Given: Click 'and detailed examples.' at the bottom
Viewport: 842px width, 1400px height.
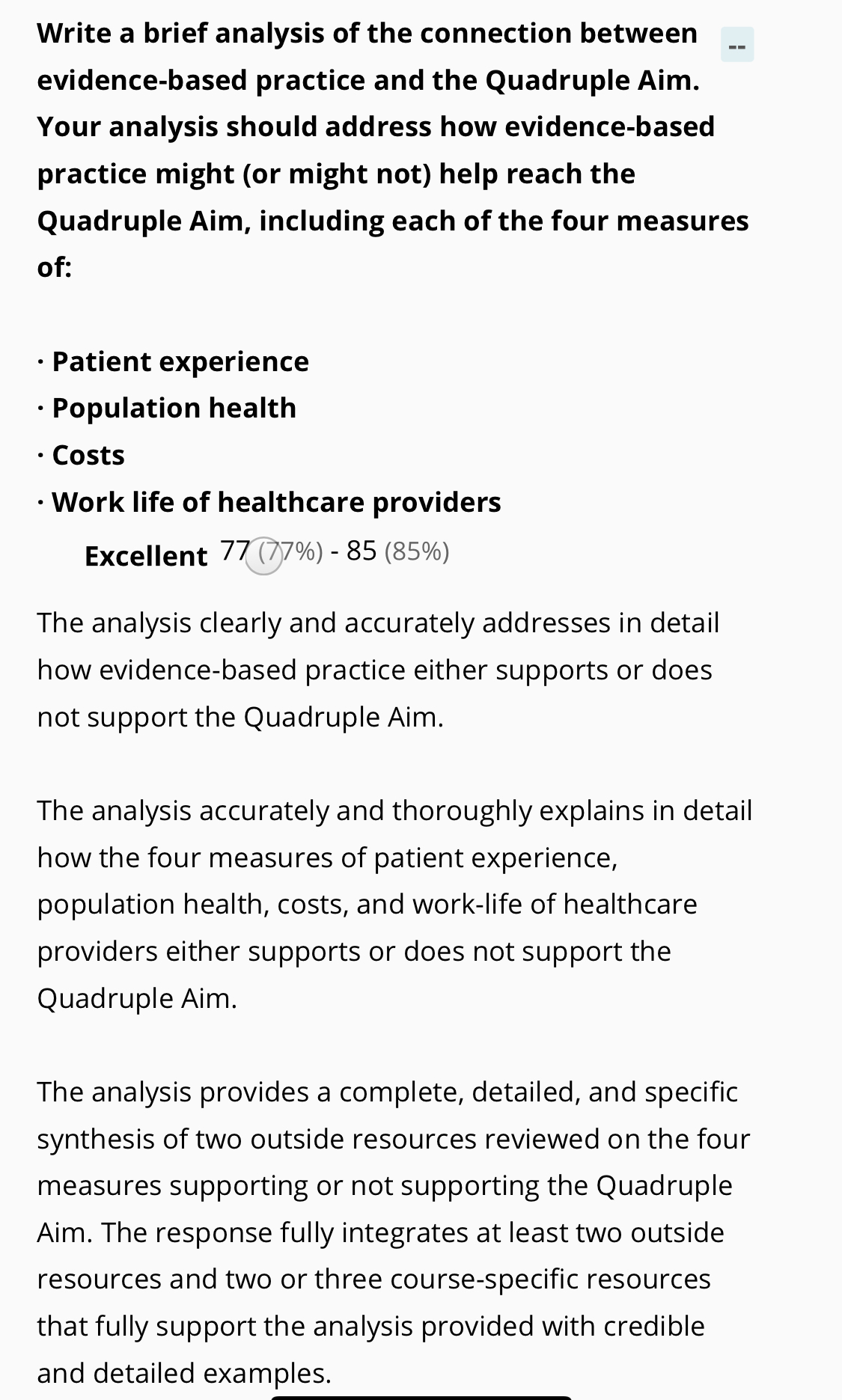Looking at the screenshot, I should 184,1373.
